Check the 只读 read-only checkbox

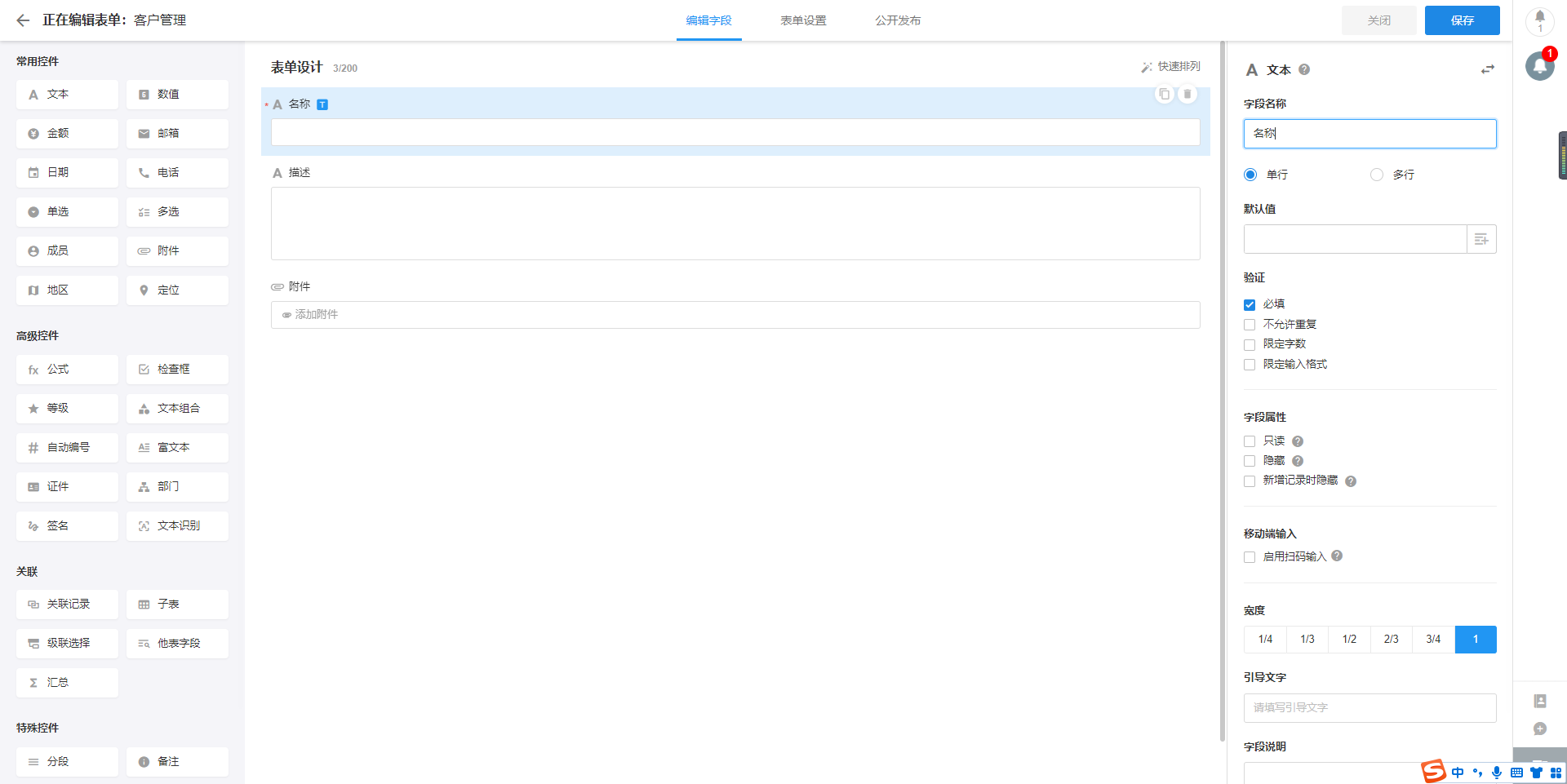click(x=1250, y=441)
